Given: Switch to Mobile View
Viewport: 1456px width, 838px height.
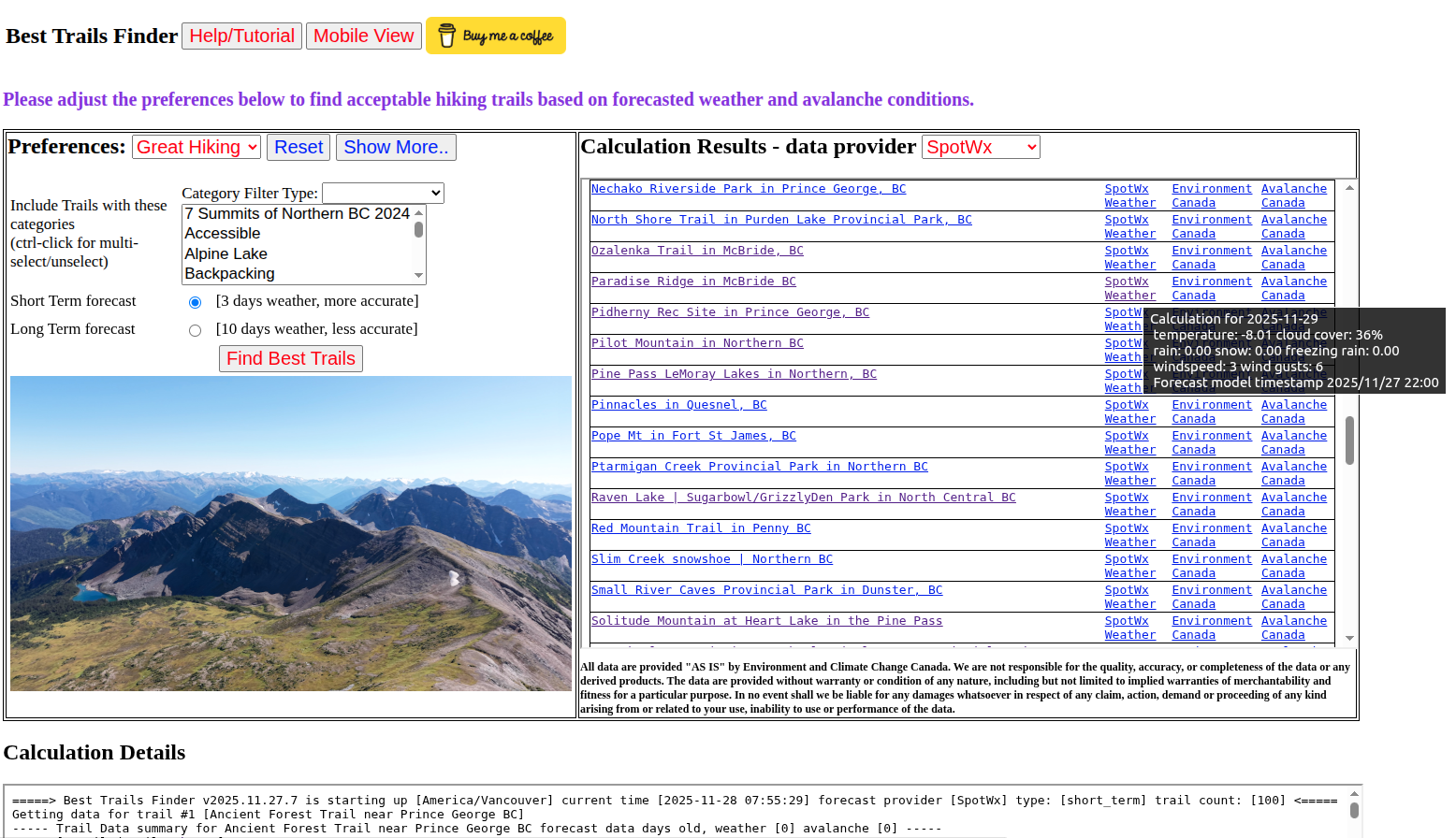Looking at the screenshot, I should [363, 36].
